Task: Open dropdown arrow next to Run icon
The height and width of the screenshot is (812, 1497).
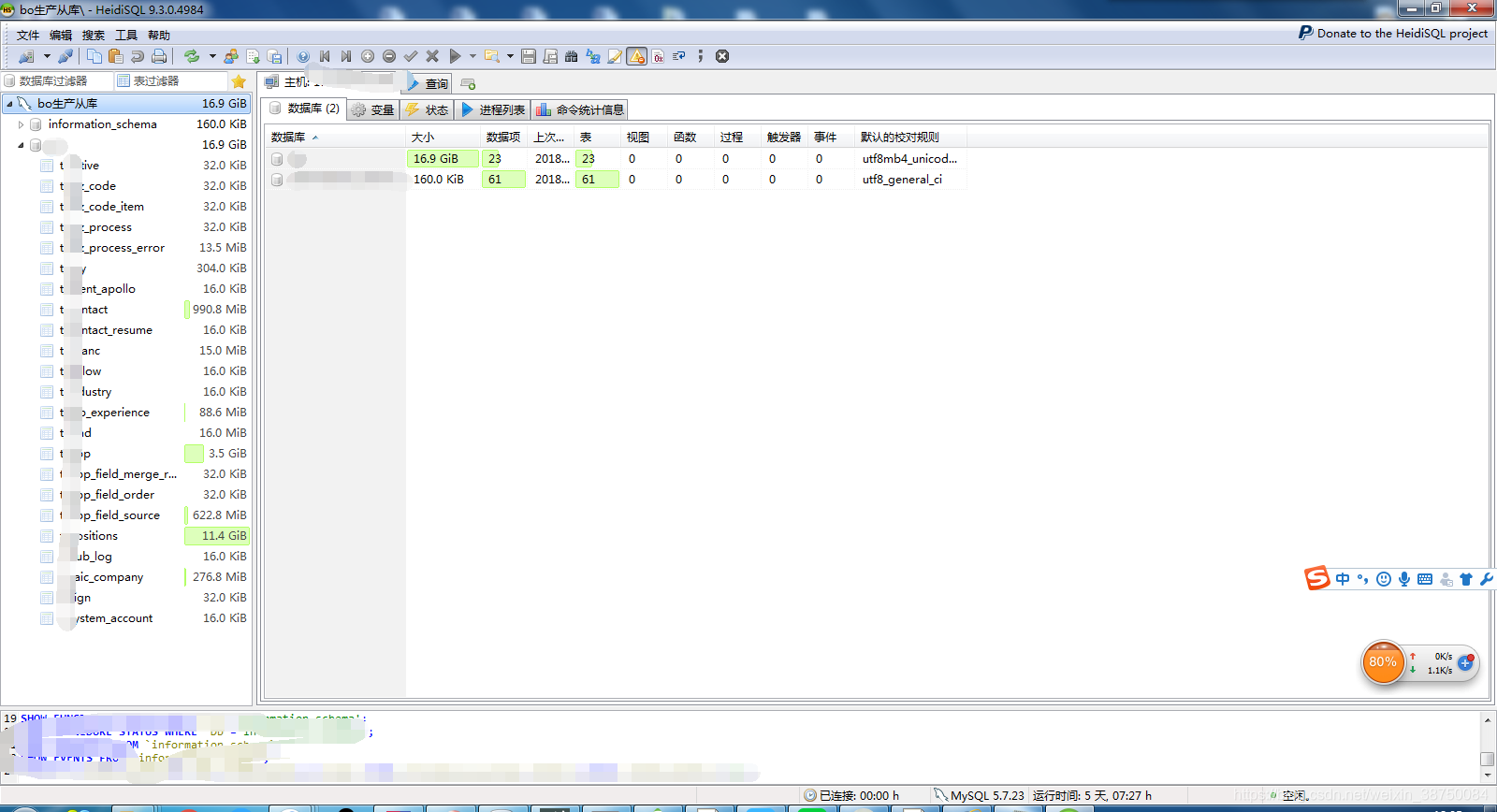Action: coord(472,56)
